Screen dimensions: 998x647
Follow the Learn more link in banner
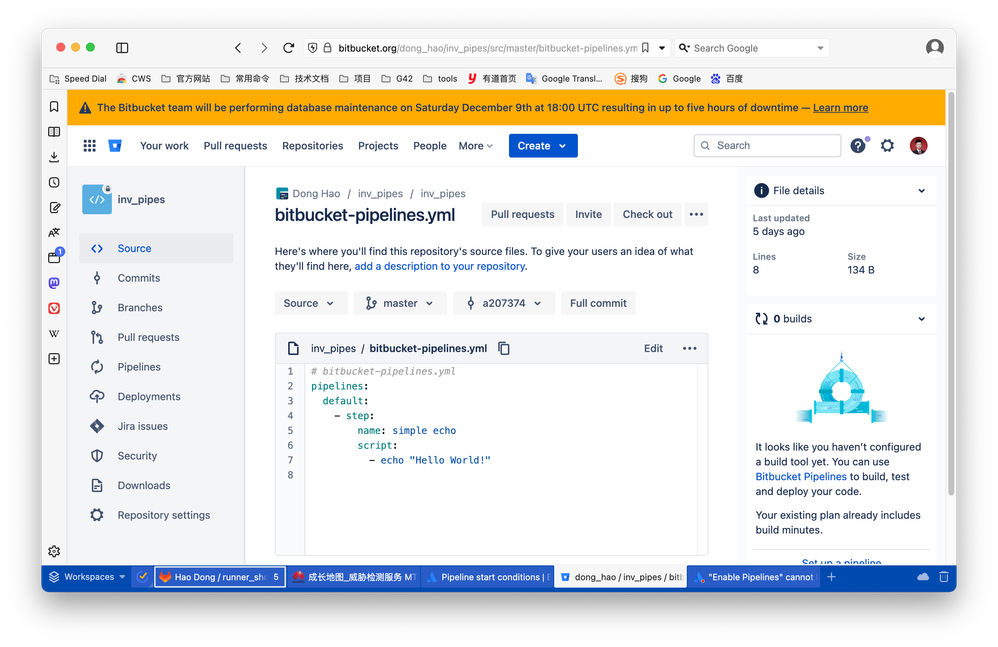click(840, 108)
